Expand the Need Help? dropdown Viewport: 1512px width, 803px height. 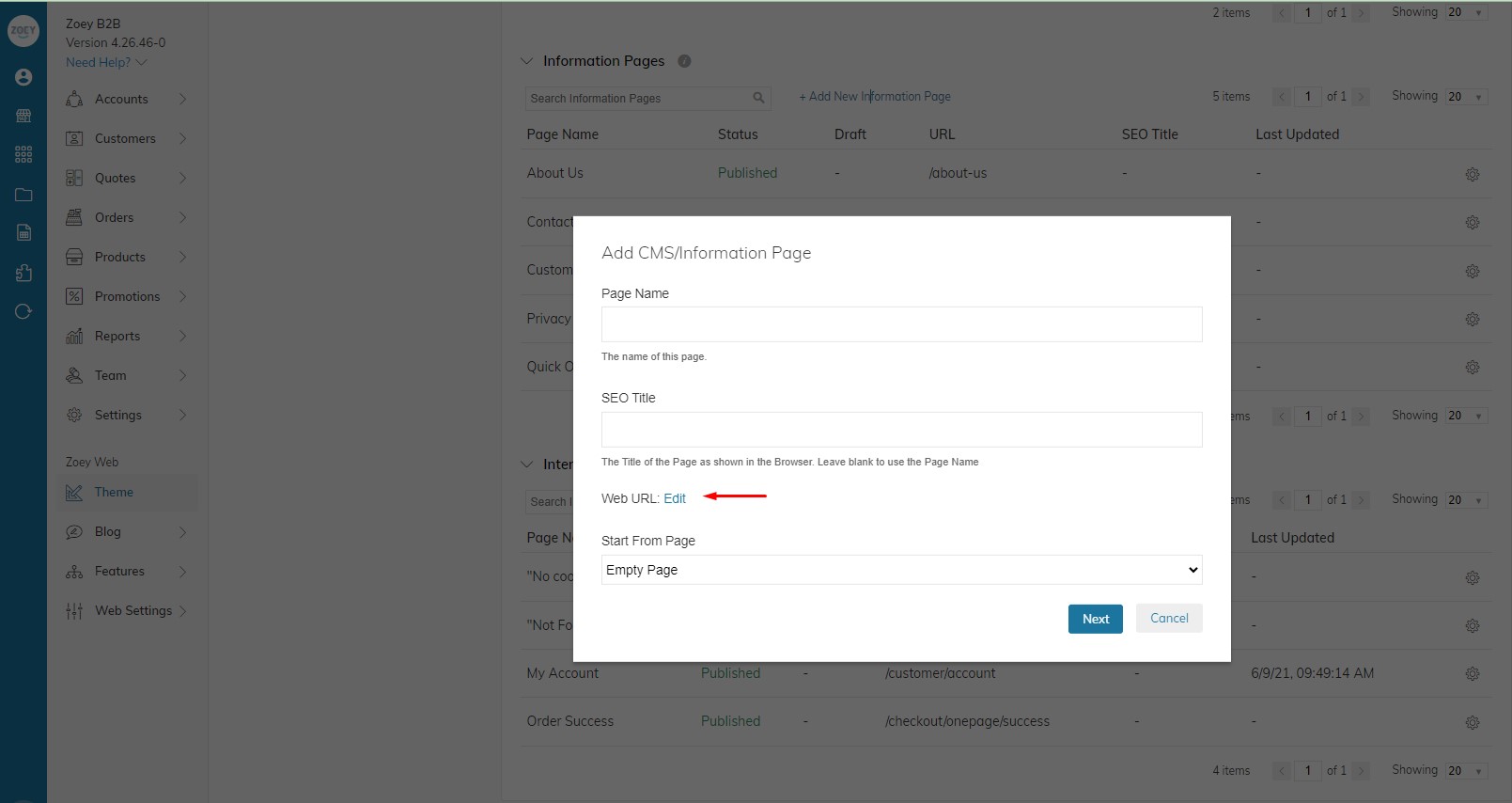pos(106,62)
